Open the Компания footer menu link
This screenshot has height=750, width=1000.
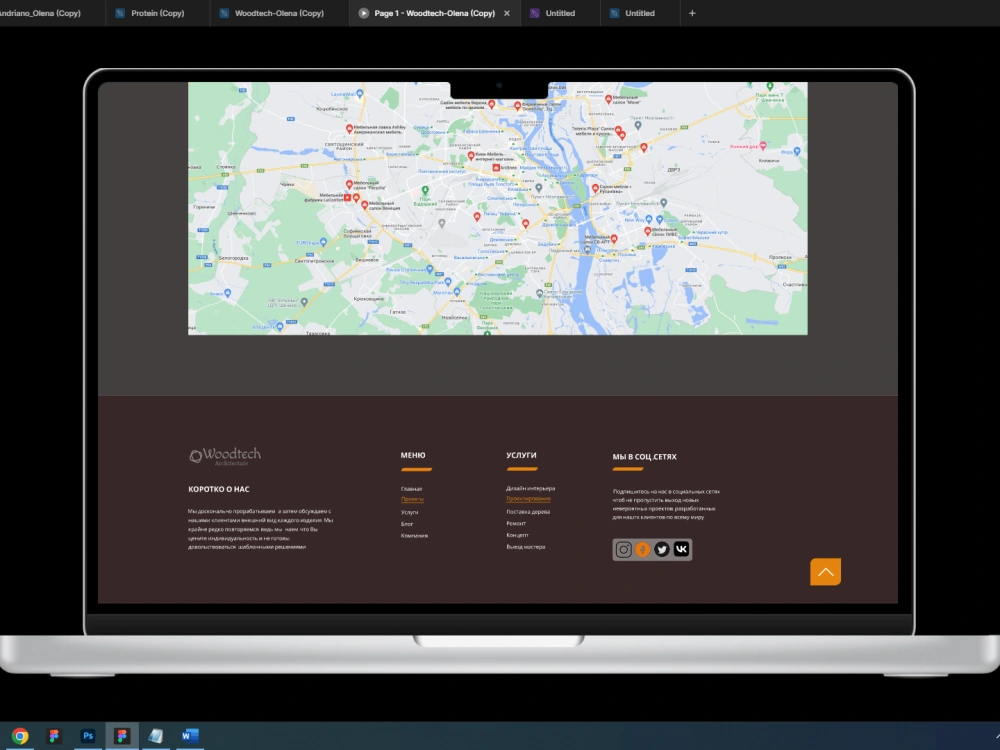[x=414, y=536]
